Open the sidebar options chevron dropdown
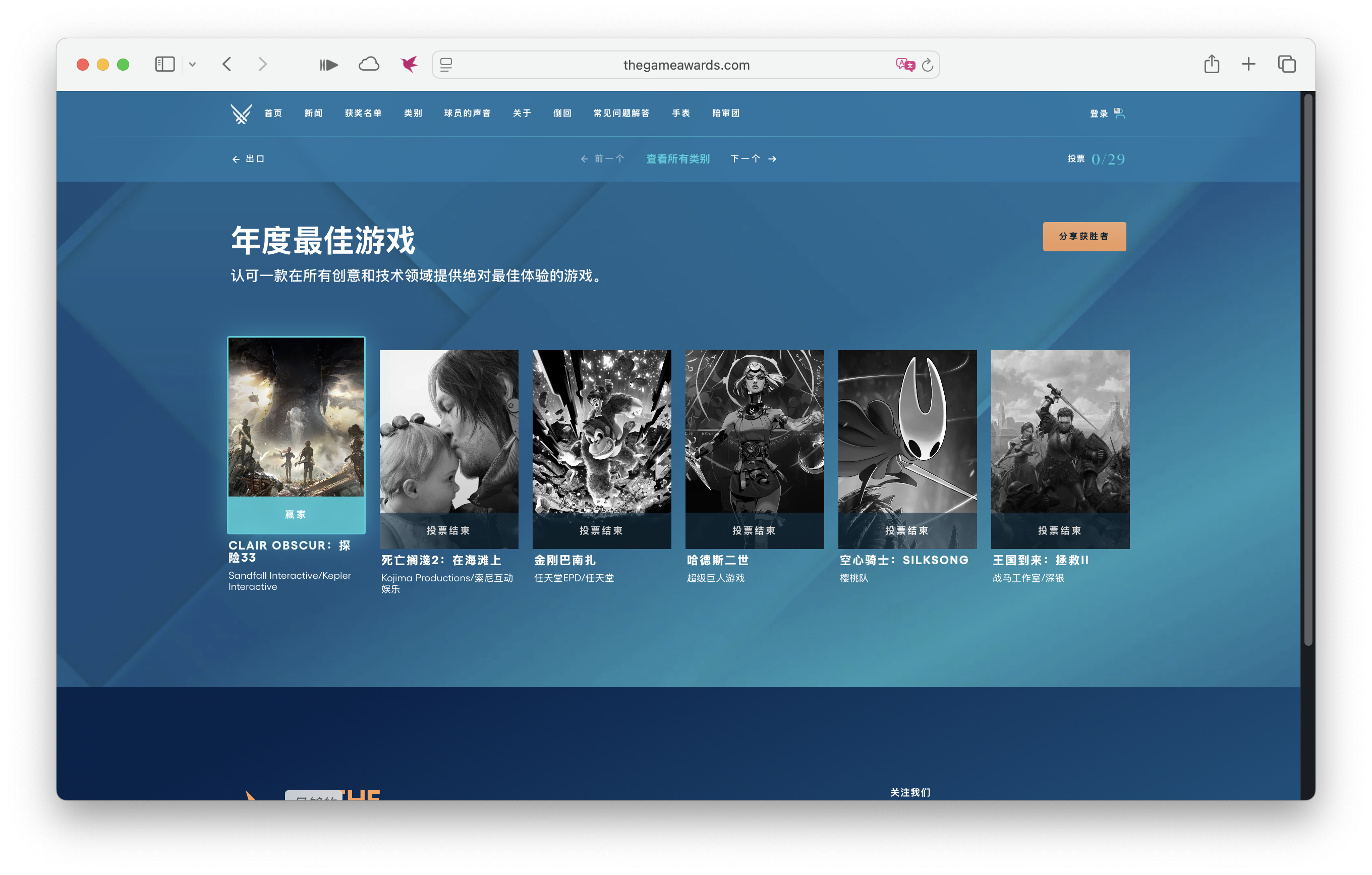Image resolution: width=1372 pixels, height=875 pixels. pyautogui.click(x=194, y=64)
